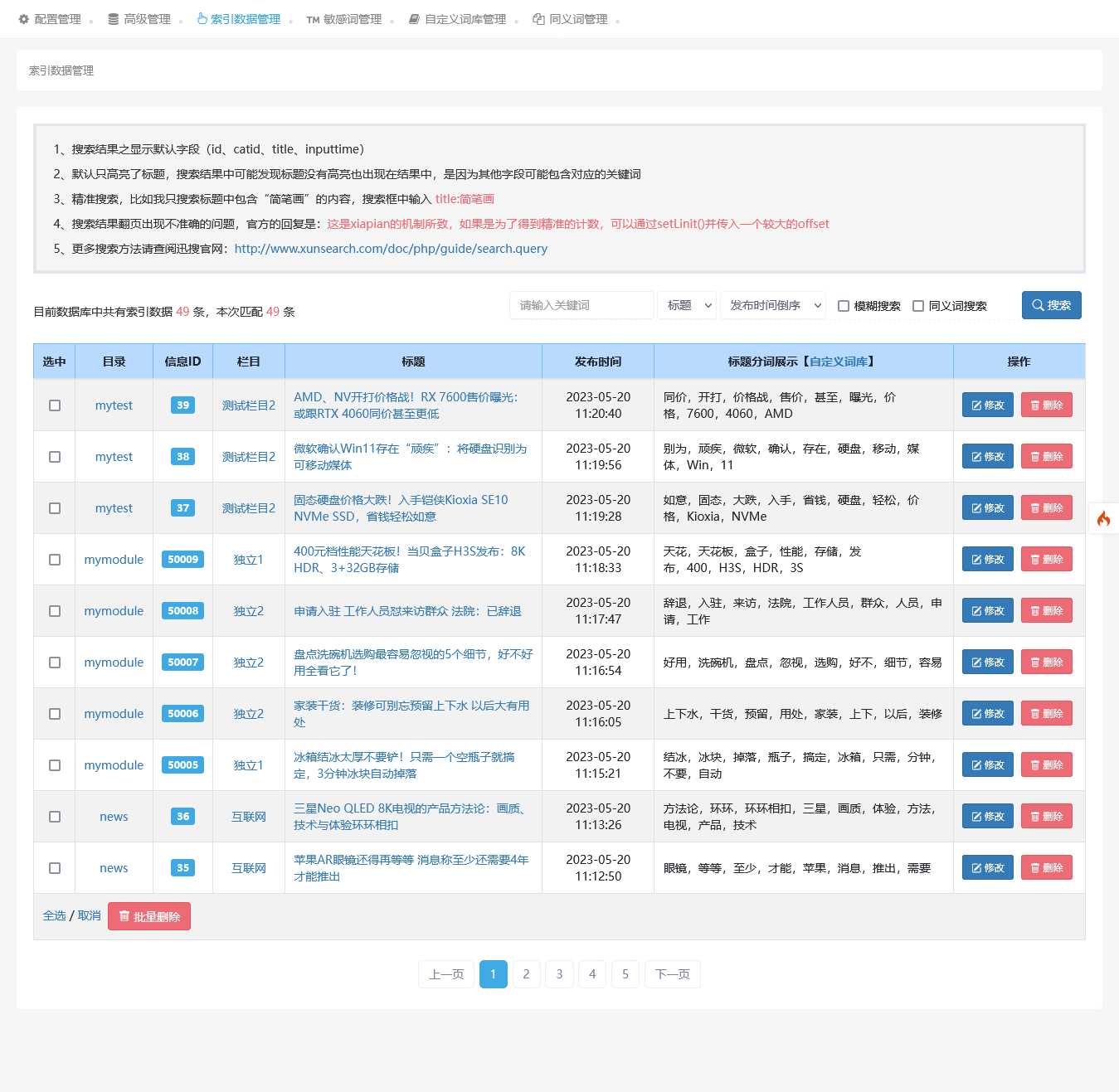The height and width of the screenshot is (1092, 1119).
Task: Edit the entry with ID 36
Action: coord(988,817)
